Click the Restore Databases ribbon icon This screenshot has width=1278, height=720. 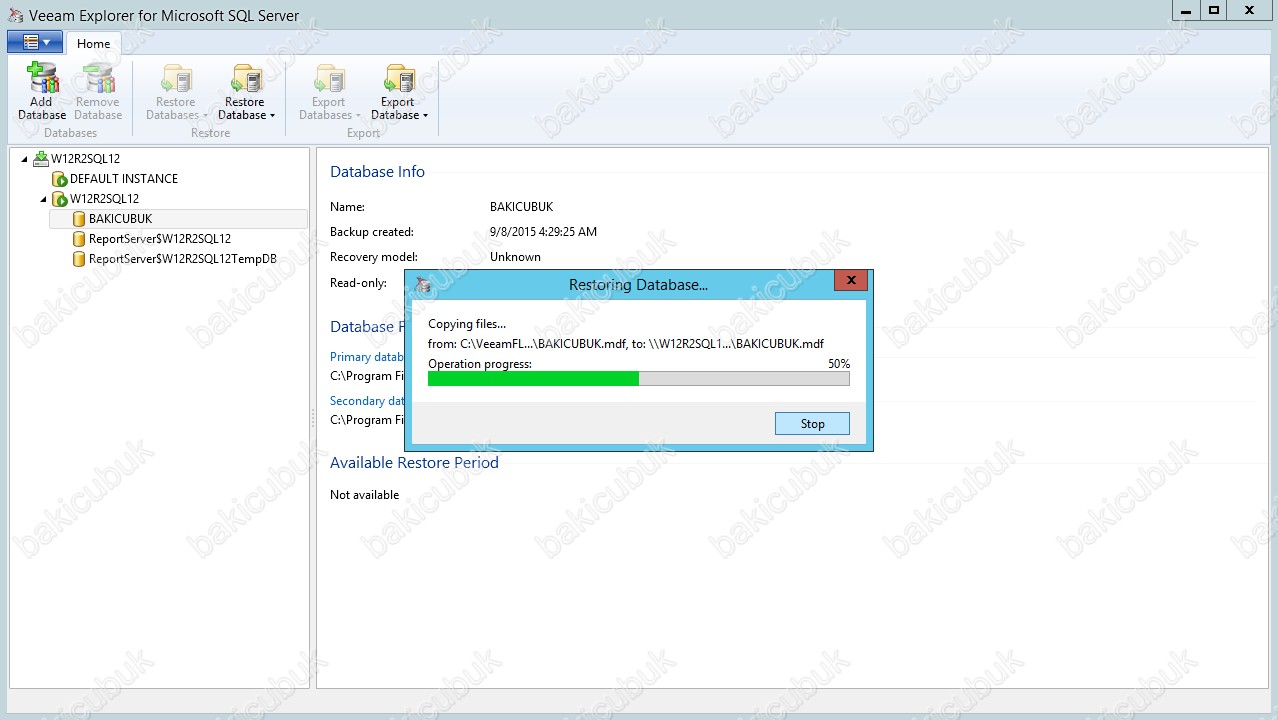pyautogui.click(x=176, y=79)
